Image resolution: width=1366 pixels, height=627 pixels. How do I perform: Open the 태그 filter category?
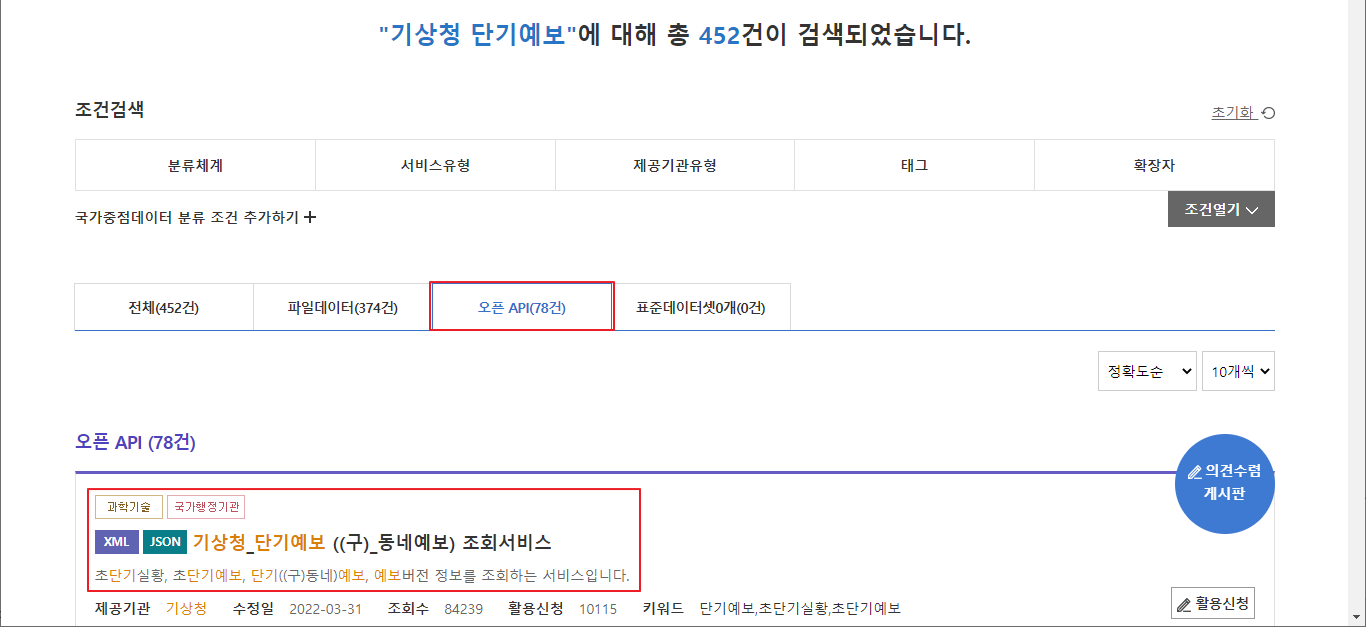coord(914,165)
